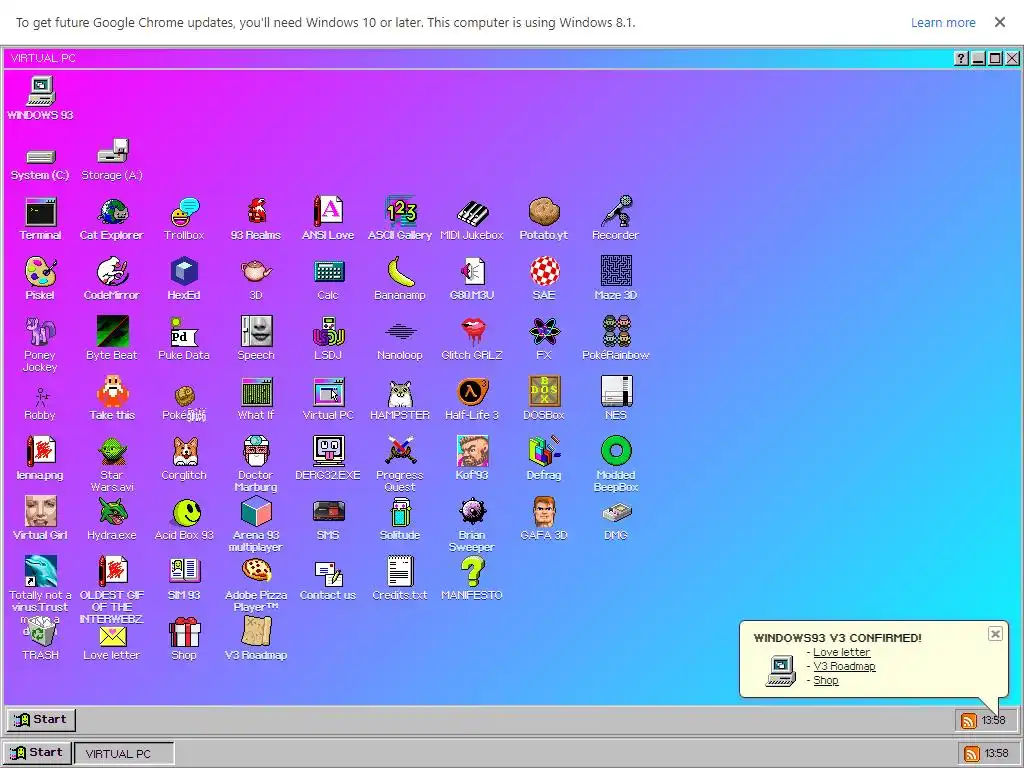Open the Adobe Pizza Player icon
This screenshot has height=768, width=1024.
click(256, 584)
